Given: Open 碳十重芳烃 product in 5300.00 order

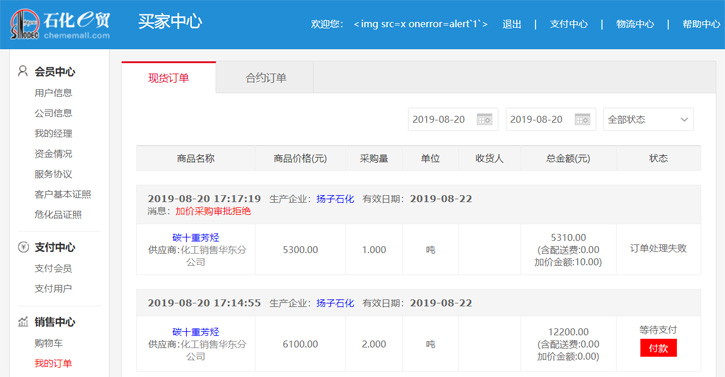Looking at the screenshot, I should pyautogui.click(x=196, y=238).
